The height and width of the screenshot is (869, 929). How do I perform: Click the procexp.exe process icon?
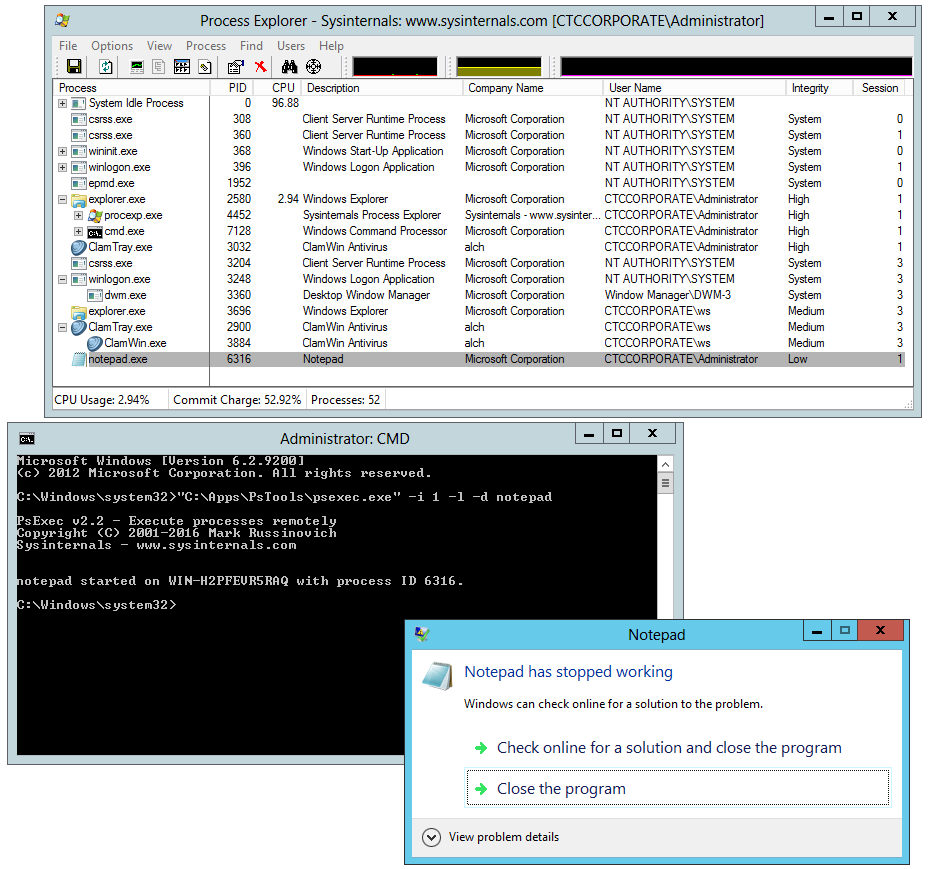[x=95, y=215]
